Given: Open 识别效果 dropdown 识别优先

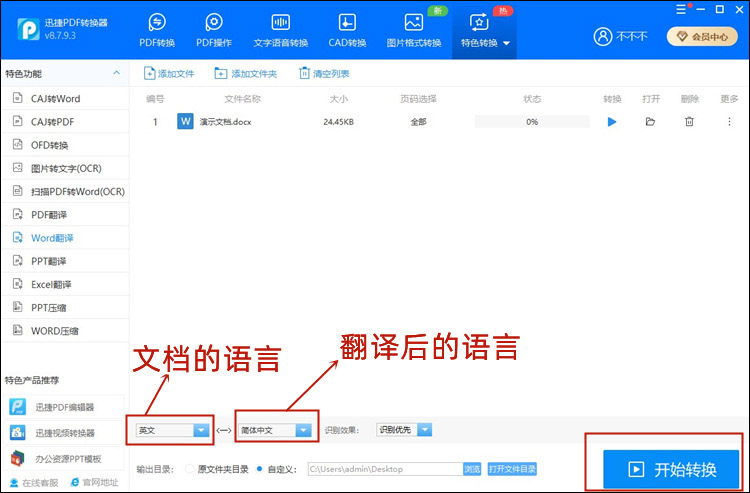Looking at the screenshot, I should [x=404, y=430].
